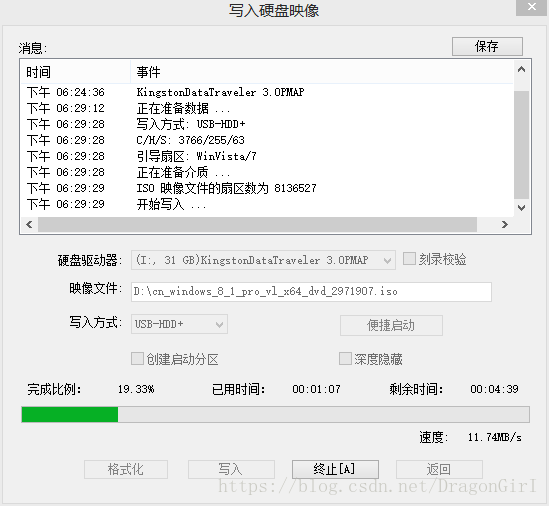Click the green write progress bar

(x=275, y=415)
